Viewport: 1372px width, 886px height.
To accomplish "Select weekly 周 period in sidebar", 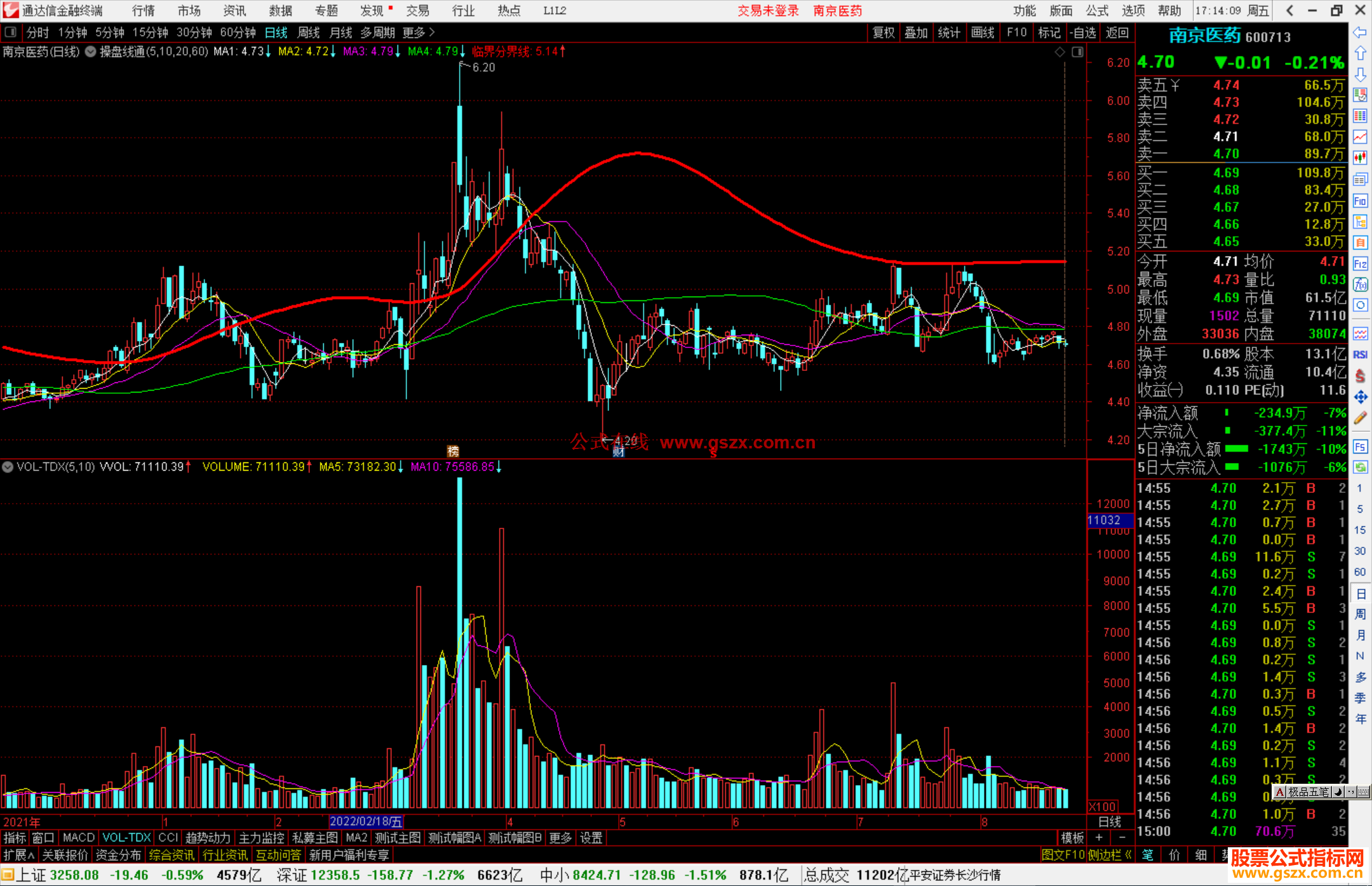I will pyautogui.click(x=1360, y=614).
